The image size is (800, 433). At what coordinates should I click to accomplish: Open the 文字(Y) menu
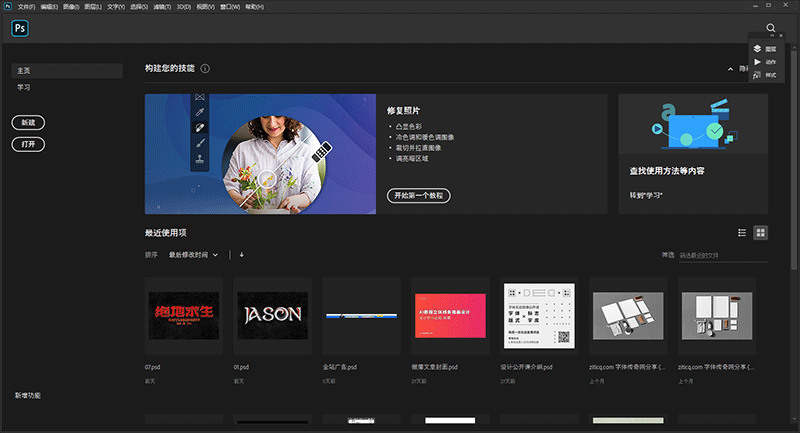coord(116,7)
